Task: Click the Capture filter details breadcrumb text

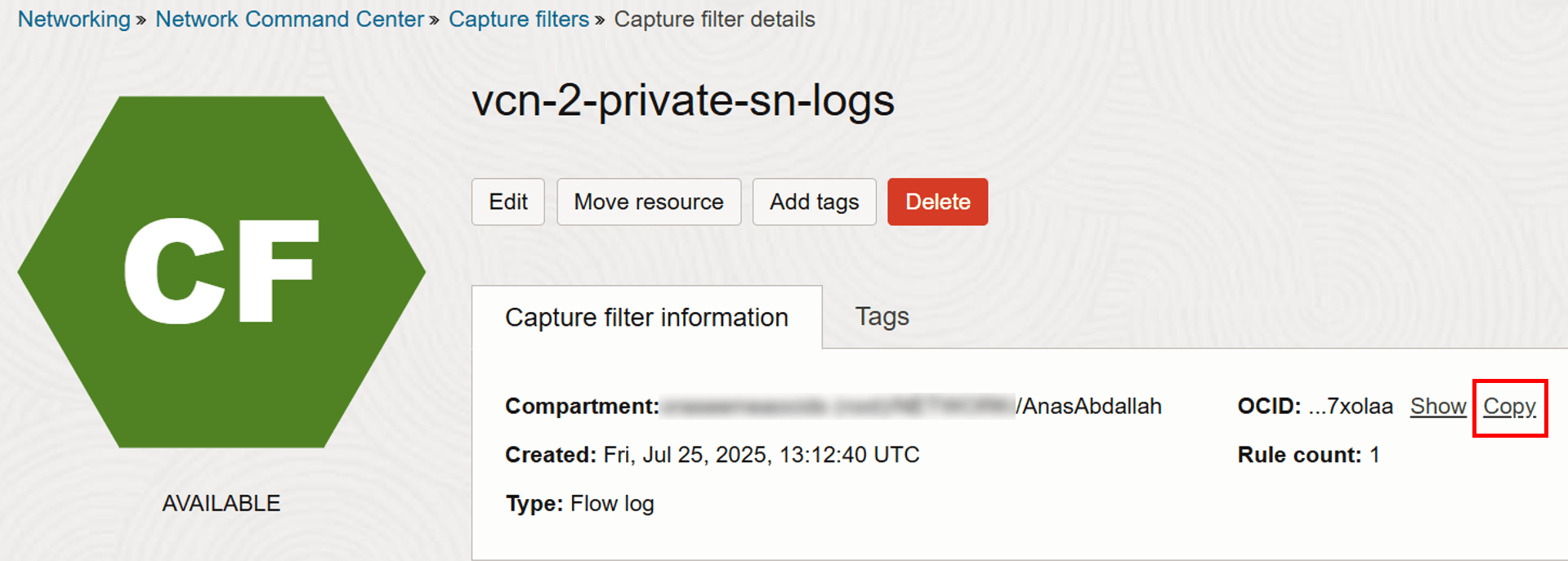Action: point(714,19)
